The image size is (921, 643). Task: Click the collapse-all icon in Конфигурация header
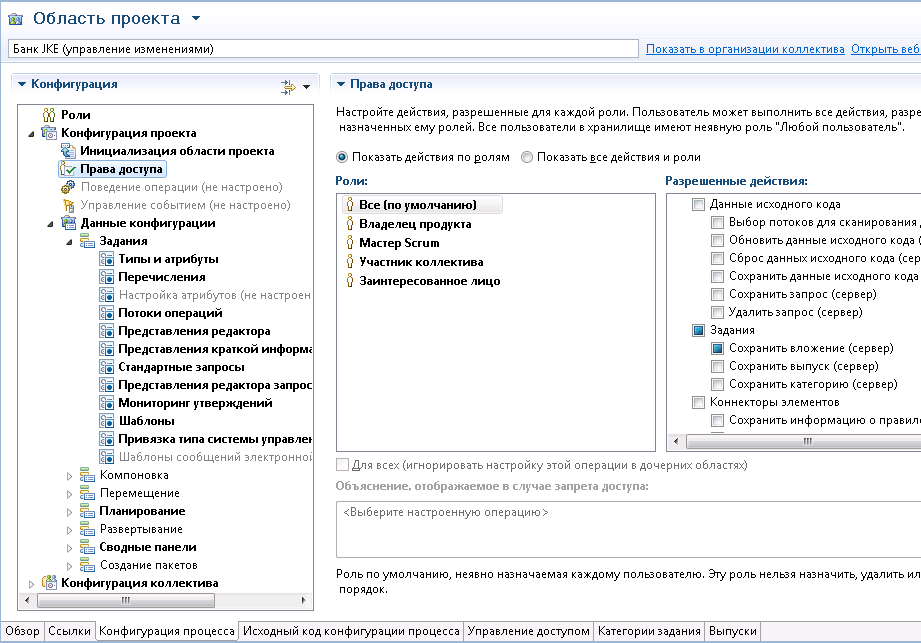coord(288,87)
